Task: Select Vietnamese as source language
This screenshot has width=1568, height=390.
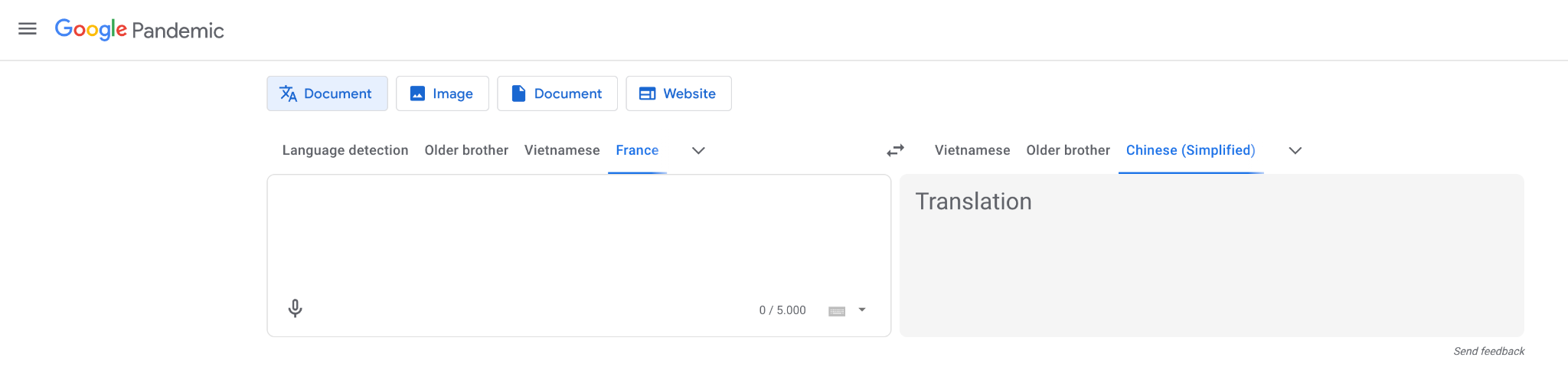Action: point(562,150)
